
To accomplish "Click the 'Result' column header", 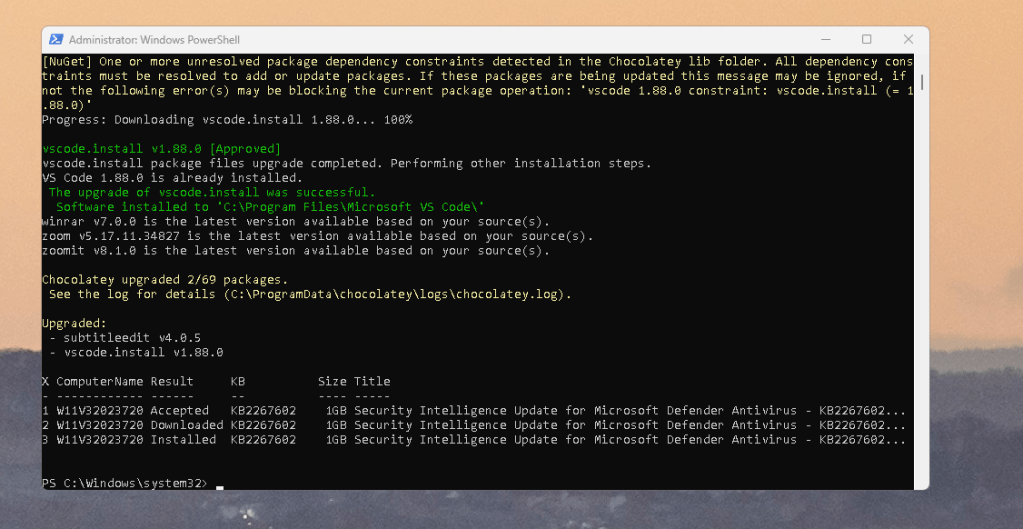I will [172, 382].
